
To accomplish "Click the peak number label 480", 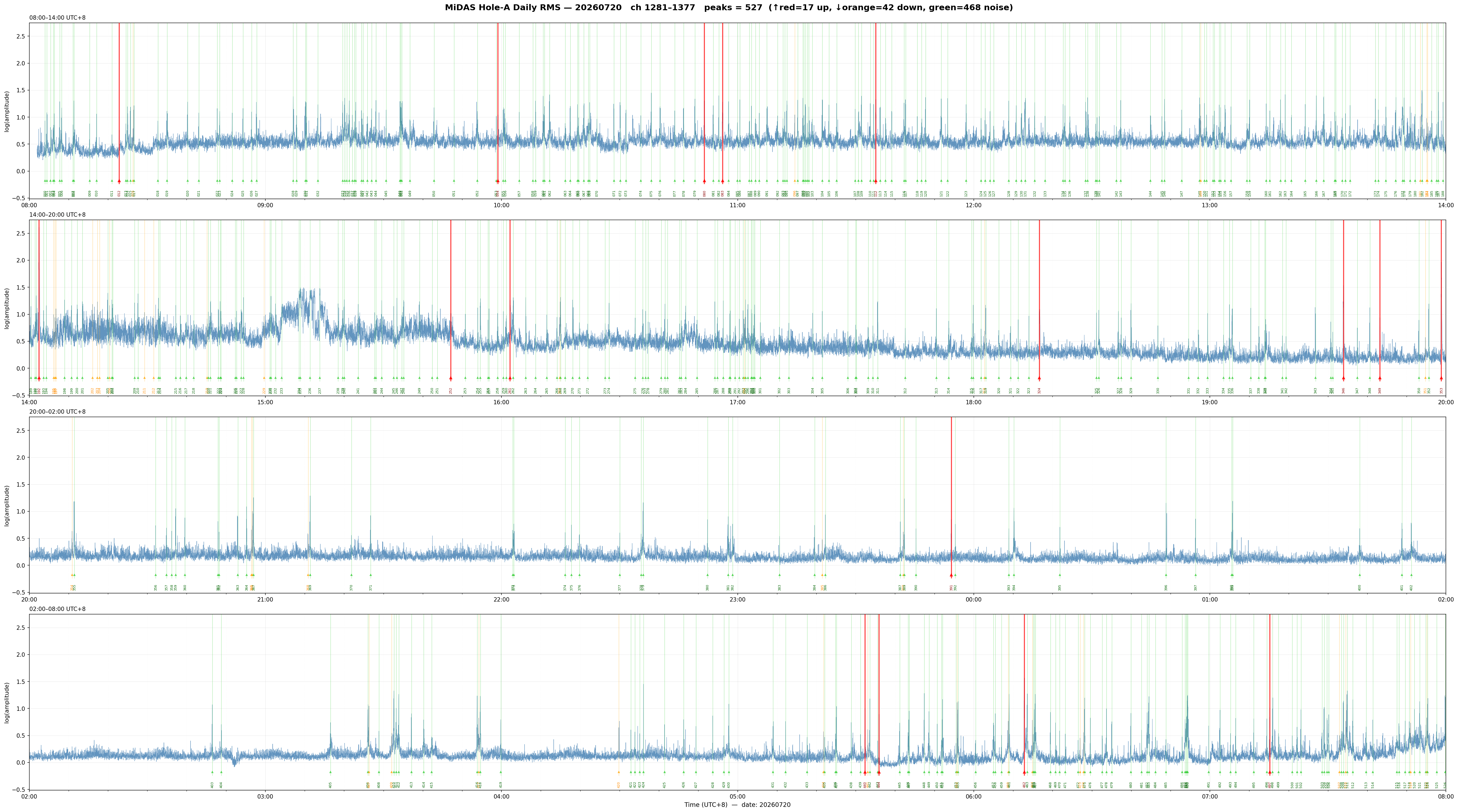I will [x=1131, y=785].
